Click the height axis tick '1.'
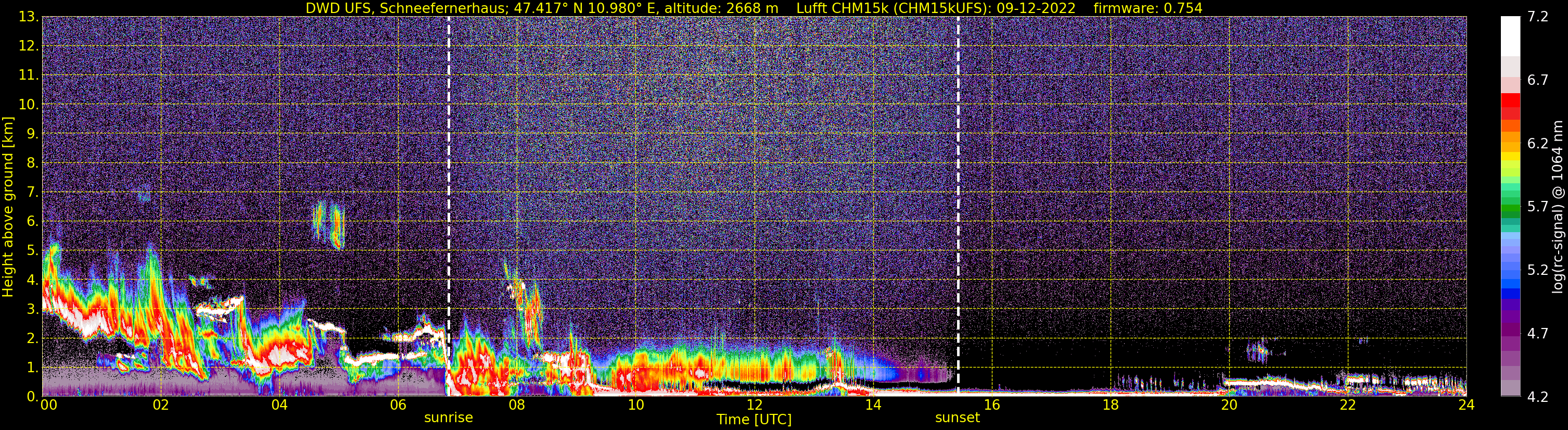Viewport: 1568px width, 430px height. pyautogui.click(x=32, y=368)
